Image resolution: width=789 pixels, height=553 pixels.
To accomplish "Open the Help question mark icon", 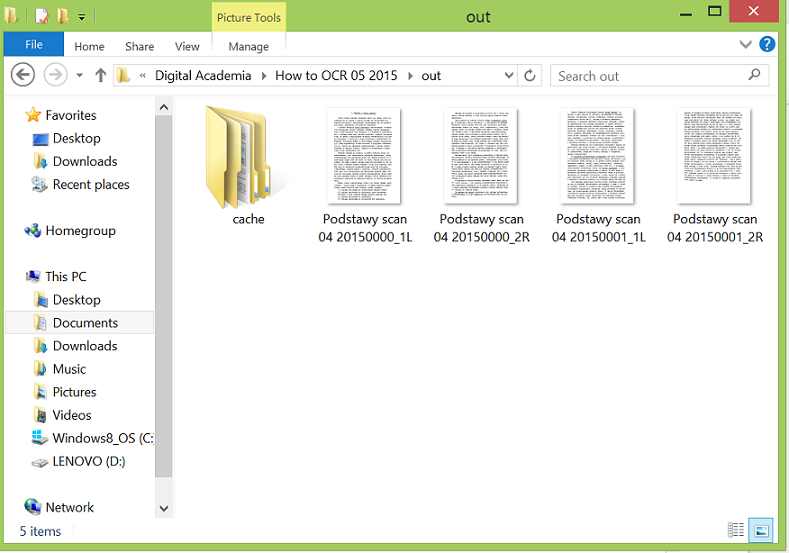I will 767,45.
